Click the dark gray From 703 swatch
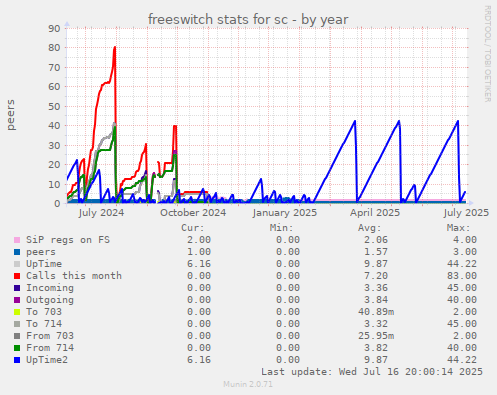The height and width of the screenshot is (395, 497). click(x=17, y=336)
